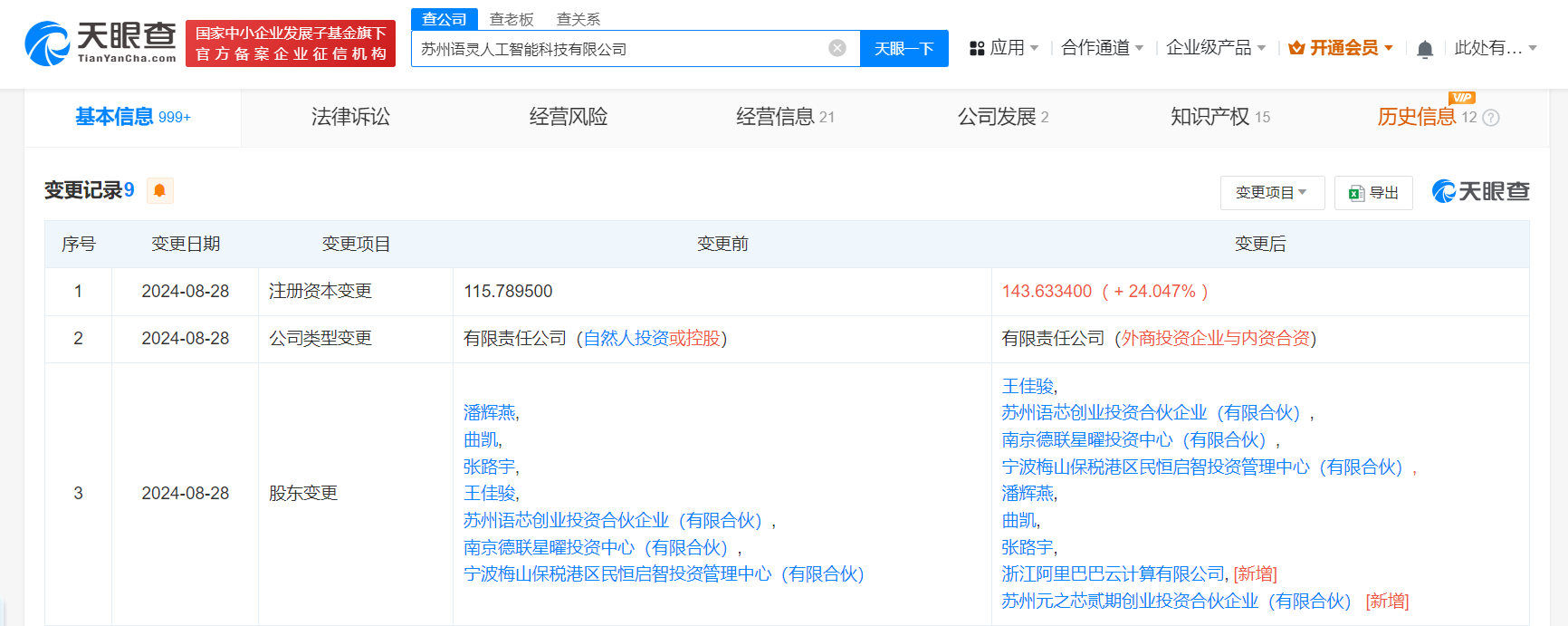Open the 经营信息 tab

785,117
